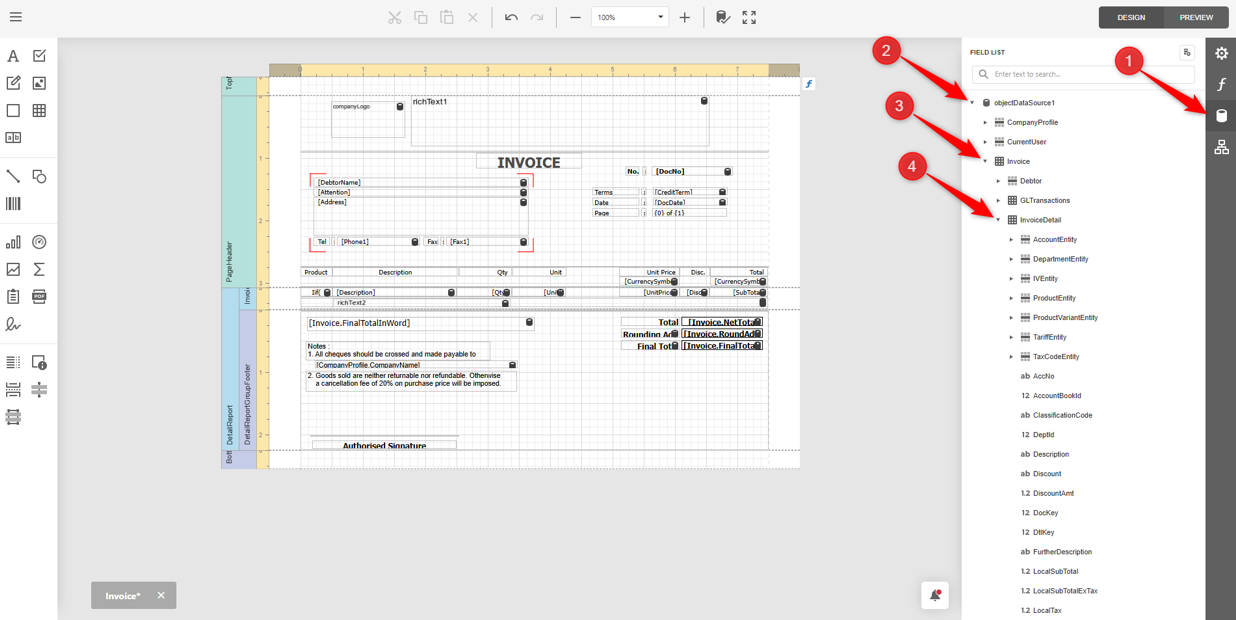Select the LocalSubTotalExTax field

click(x=1065, y=591)
